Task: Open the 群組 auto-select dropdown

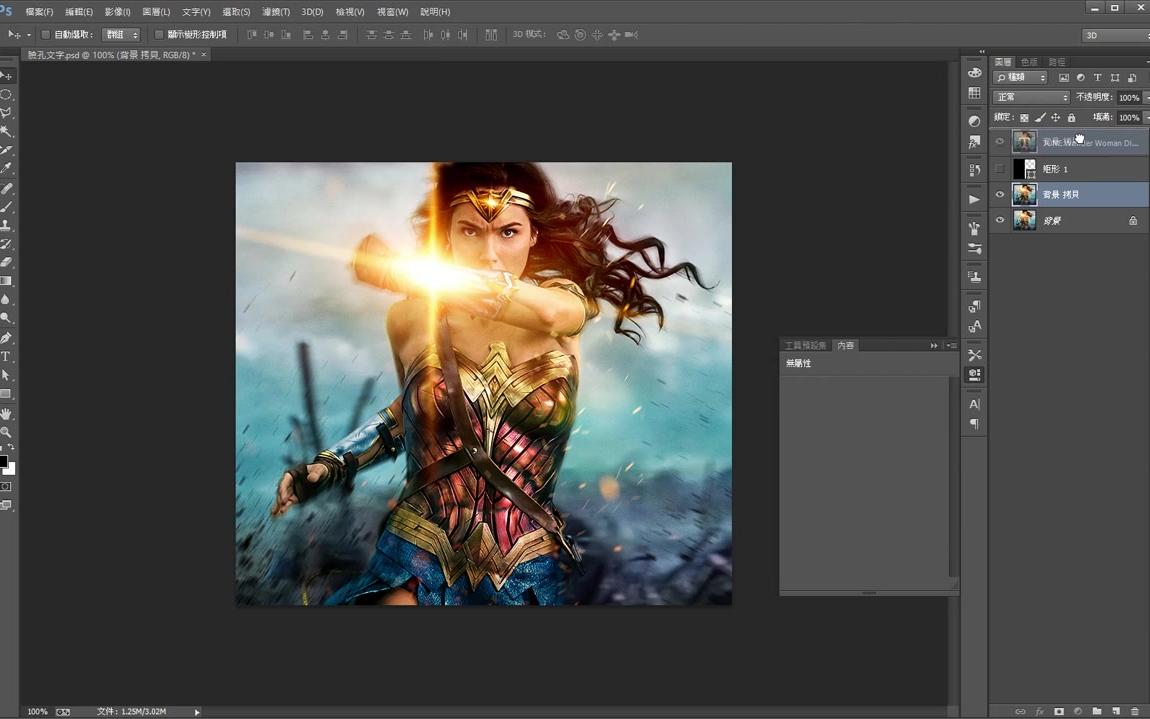Action: tap(121, 35)
